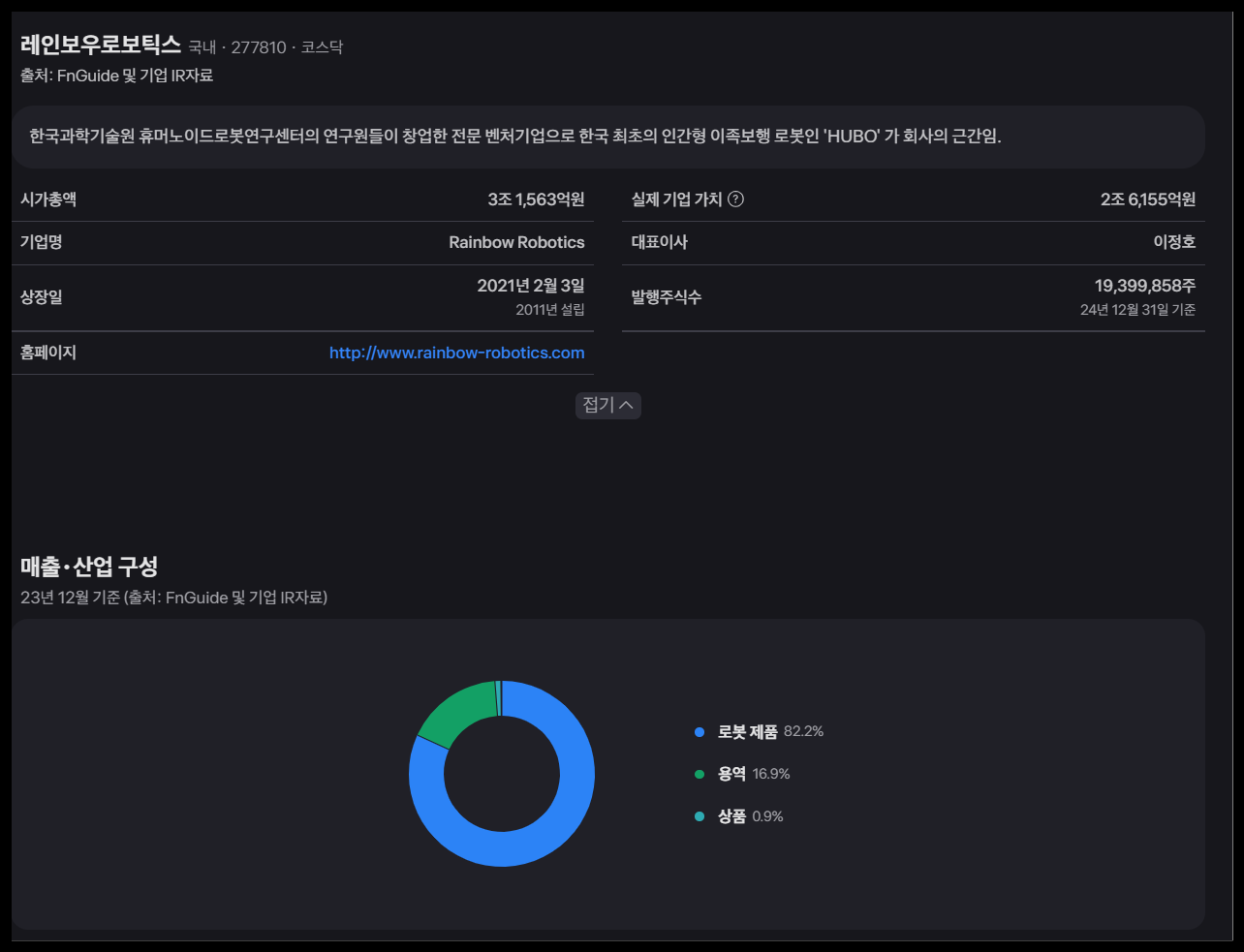
Task: Click the 23년 12월 기준 source note
Action: [174, 598]
